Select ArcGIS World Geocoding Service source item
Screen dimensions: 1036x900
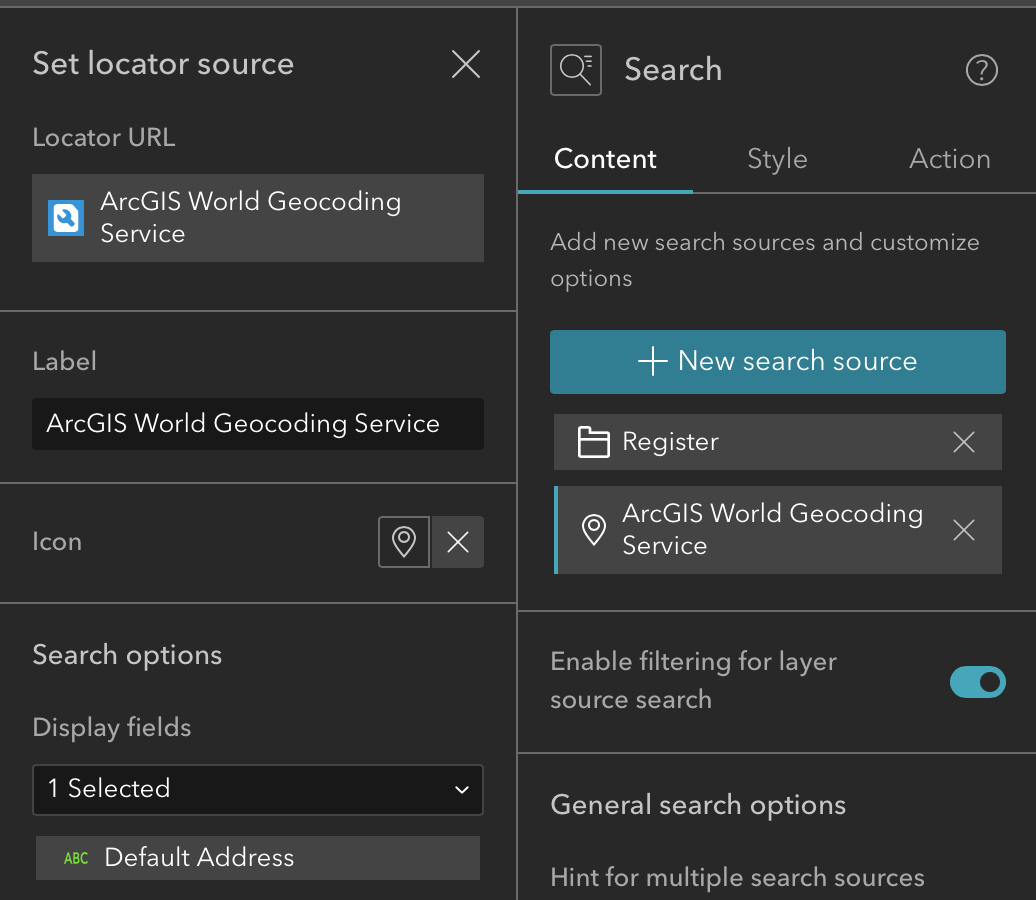tap(777, 530)
